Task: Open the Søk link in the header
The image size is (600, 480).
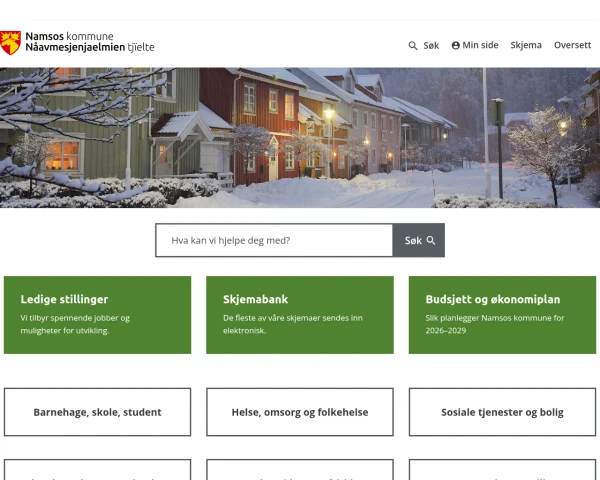Action: click(x=431, y=46)
